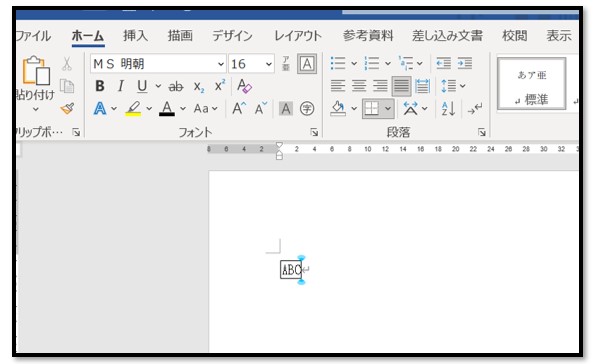This screenshot has width=597, height=364.
Task: Click the enclose characters 字 icon
Action: (307, 109)
